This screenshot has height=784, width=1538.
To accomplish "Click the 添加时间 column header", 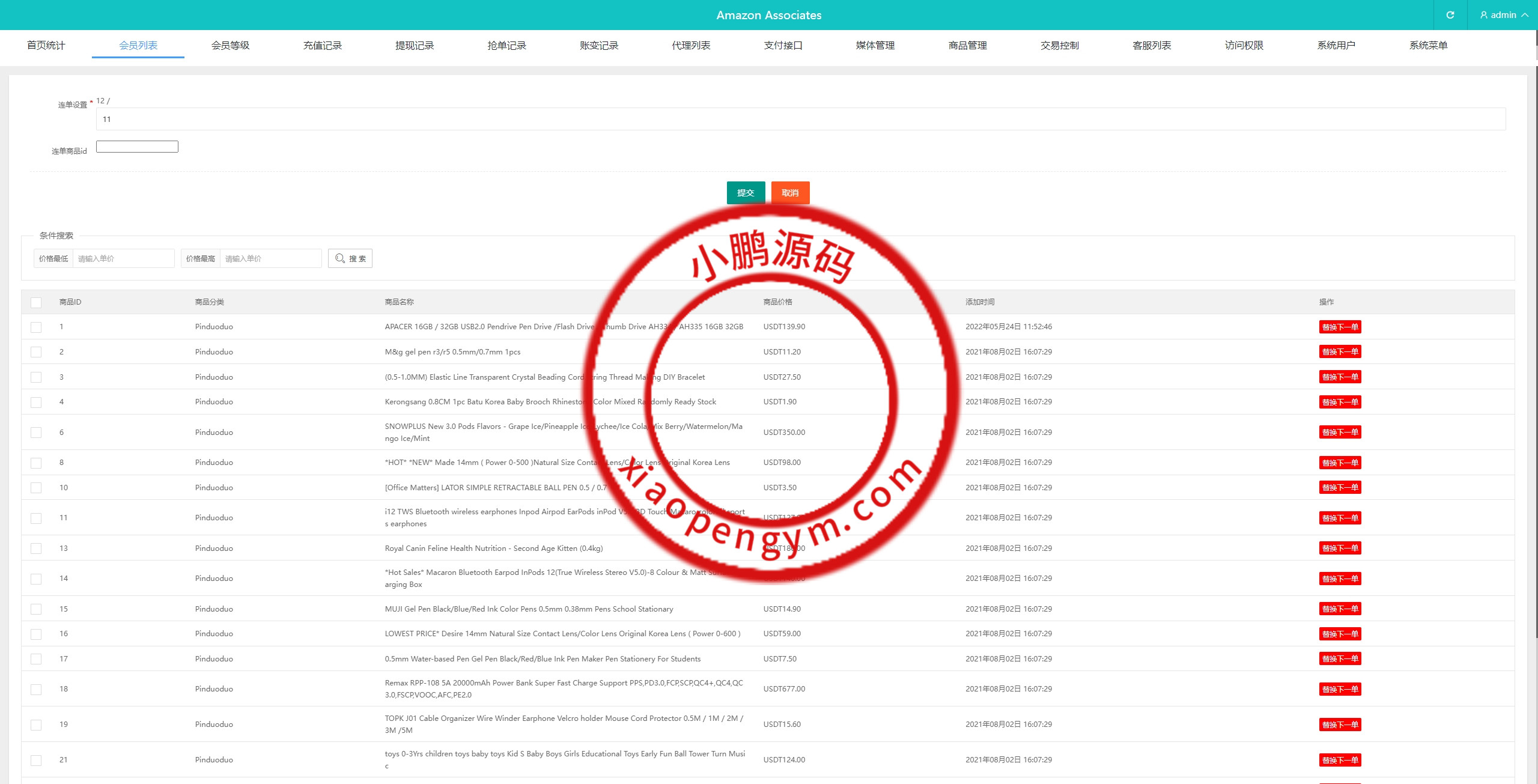I will click(x=980, y=302).
